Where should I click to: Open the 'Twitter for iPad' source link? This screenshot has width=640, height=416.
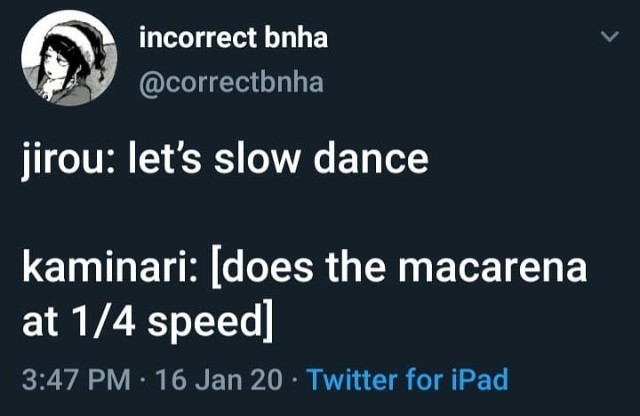click(x=407, y=380)
